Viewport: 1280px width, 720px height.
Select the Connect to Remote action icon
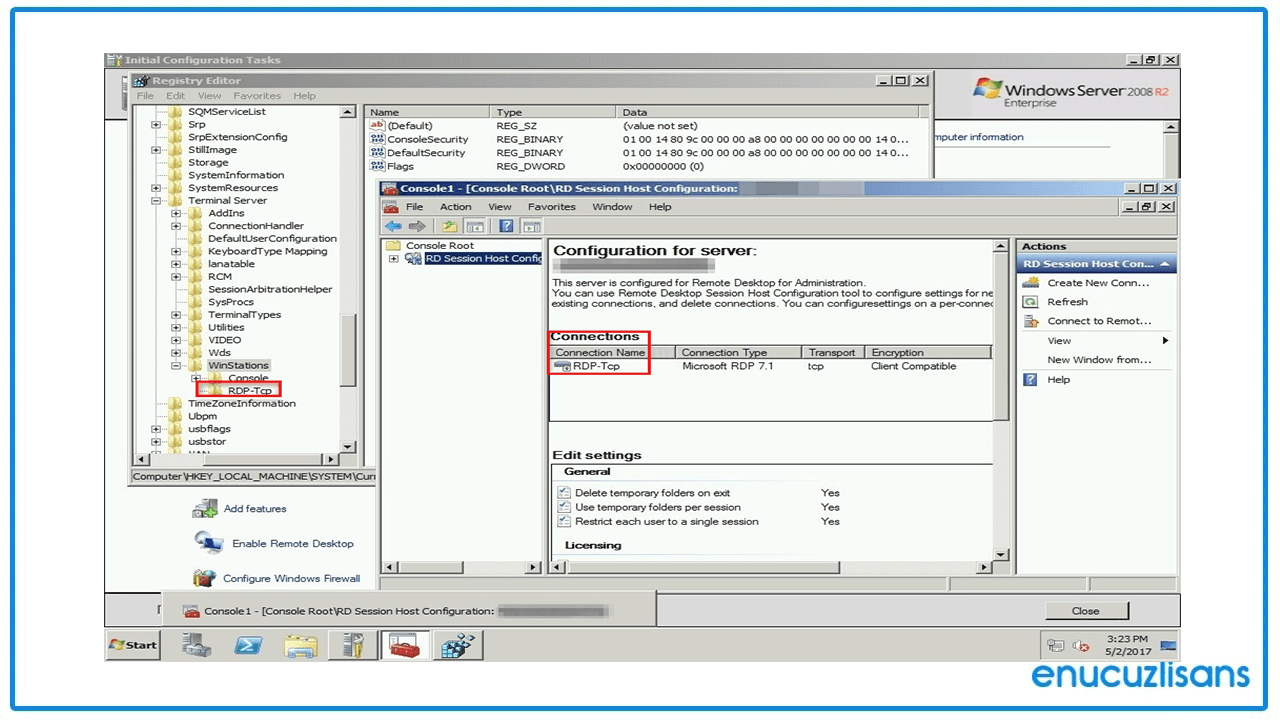[x=1030, y=320]
